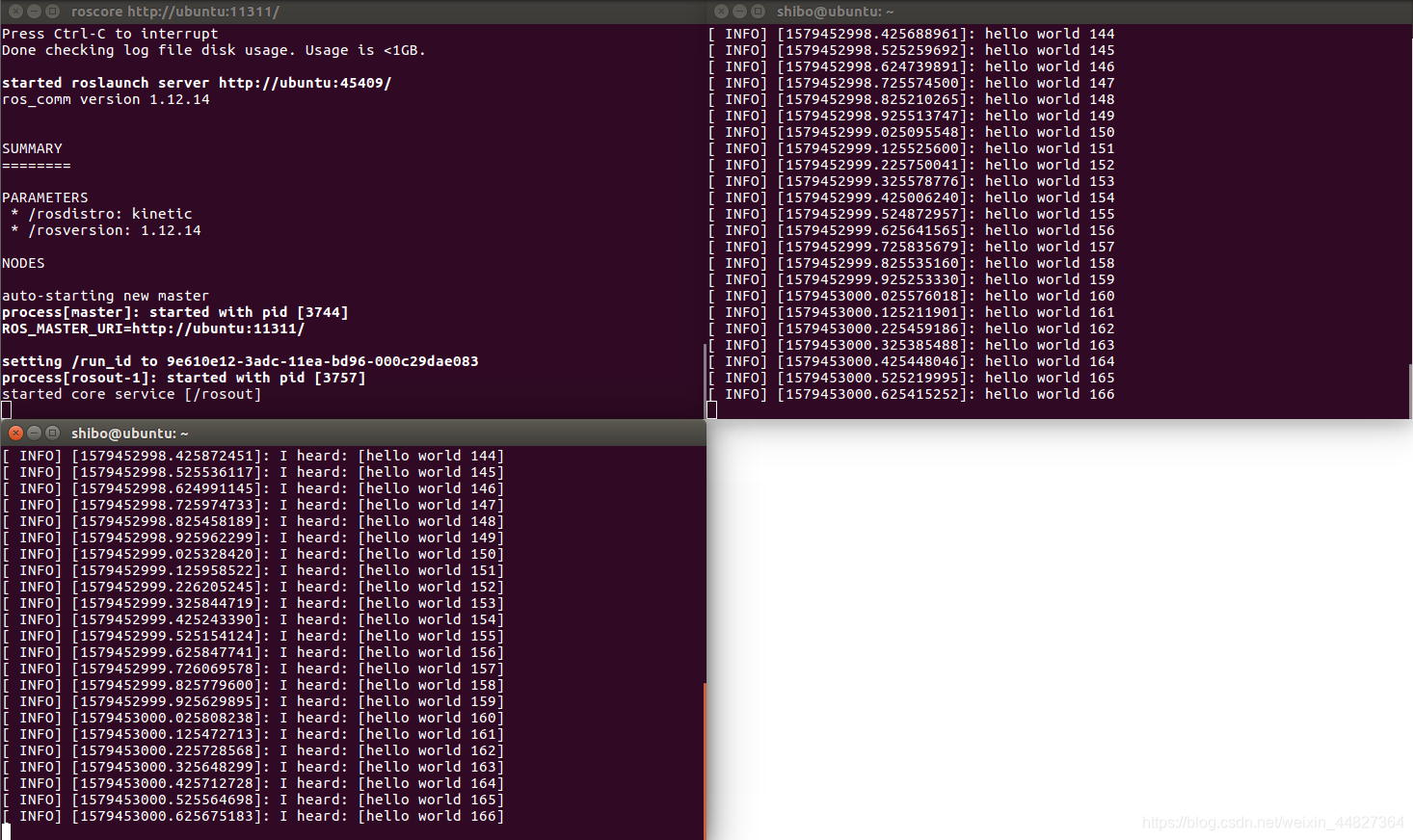Click 'Done checking log file disk usage' line
The width and height of the screenshot is (1413, 840).
point(214,50)
